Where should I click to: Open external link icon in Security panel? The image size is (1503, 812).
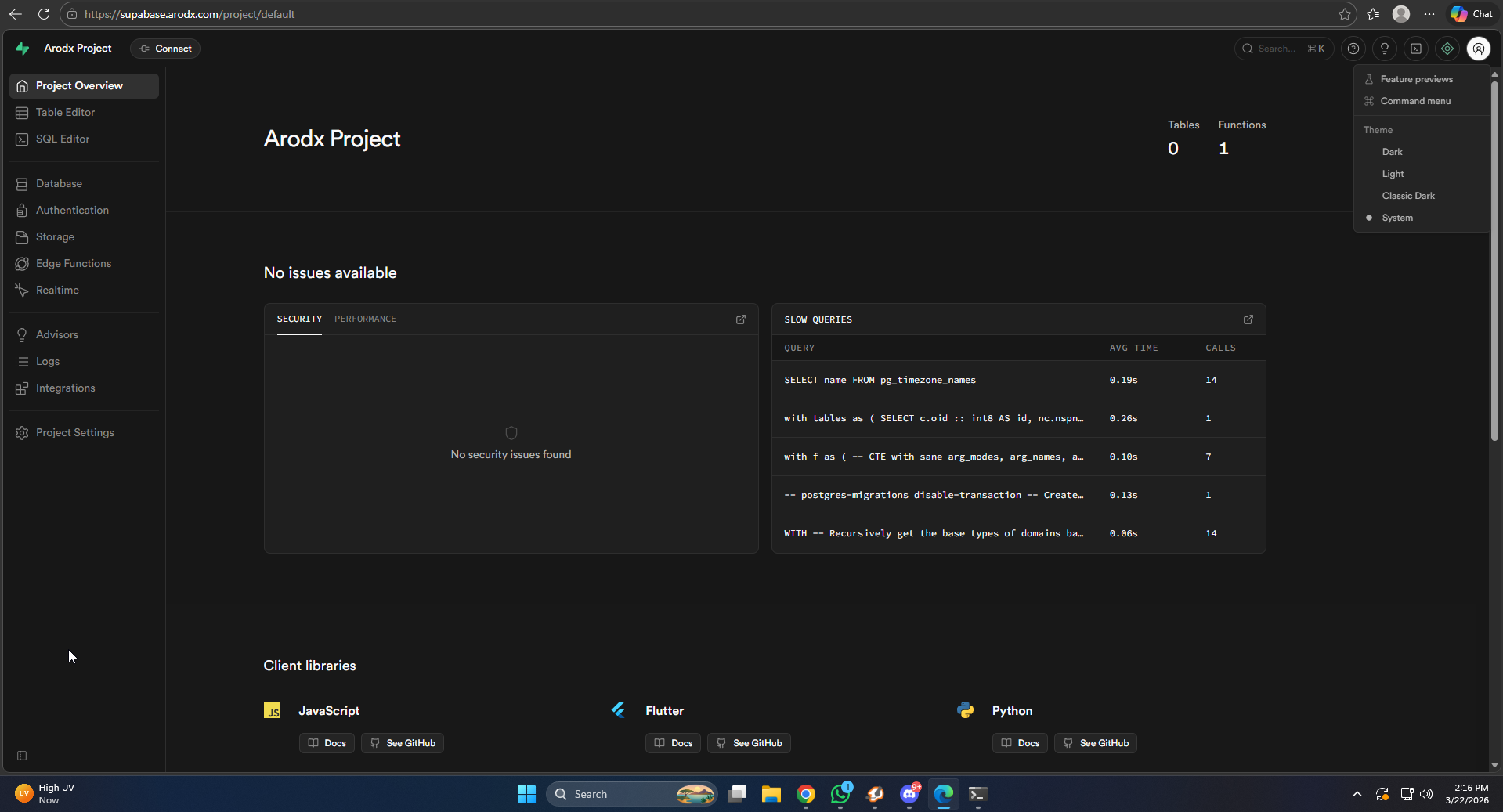pyautogui.click(x=740, y=319)
